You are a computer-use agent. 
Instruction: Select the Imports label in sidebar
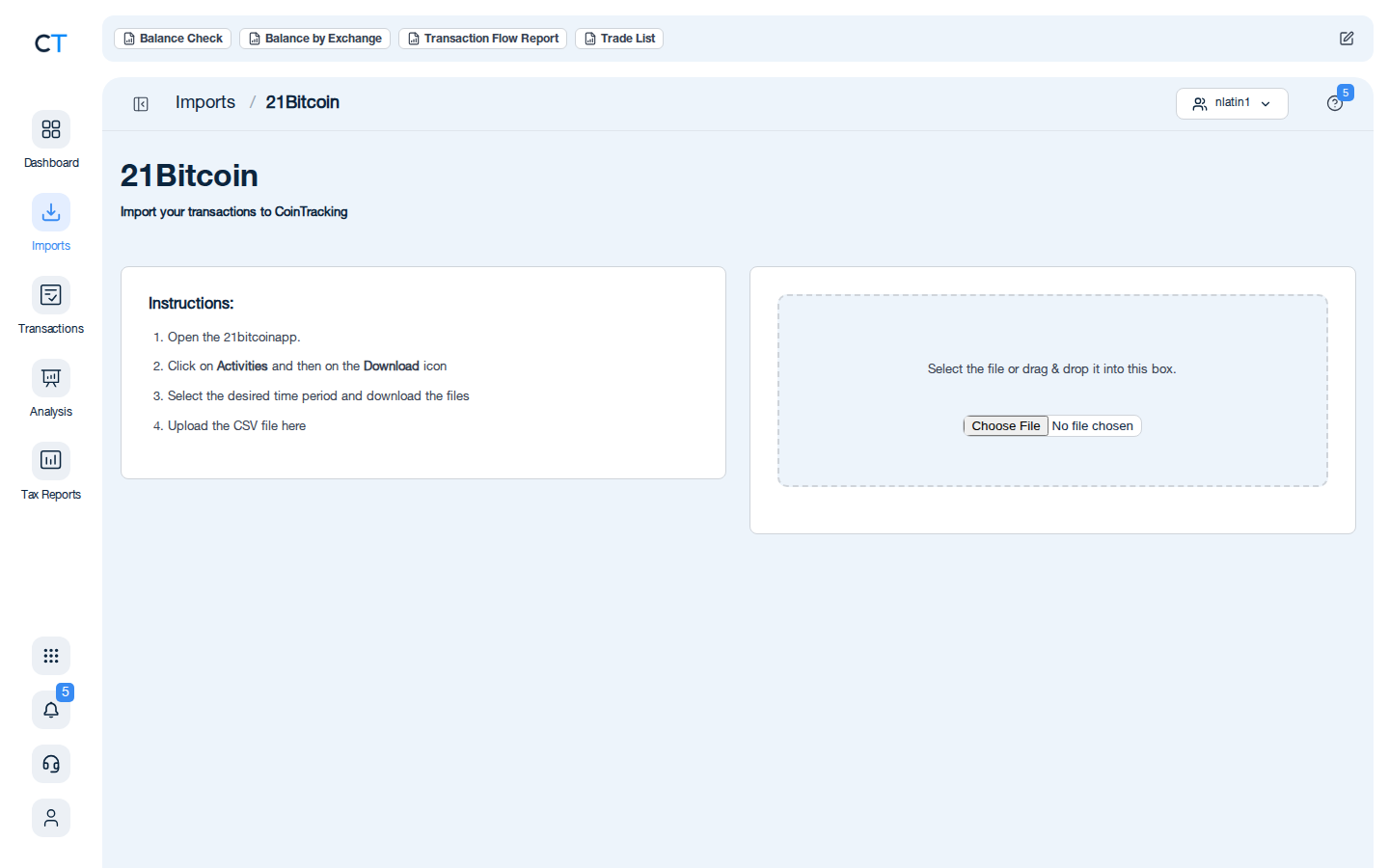pos(51,246)
